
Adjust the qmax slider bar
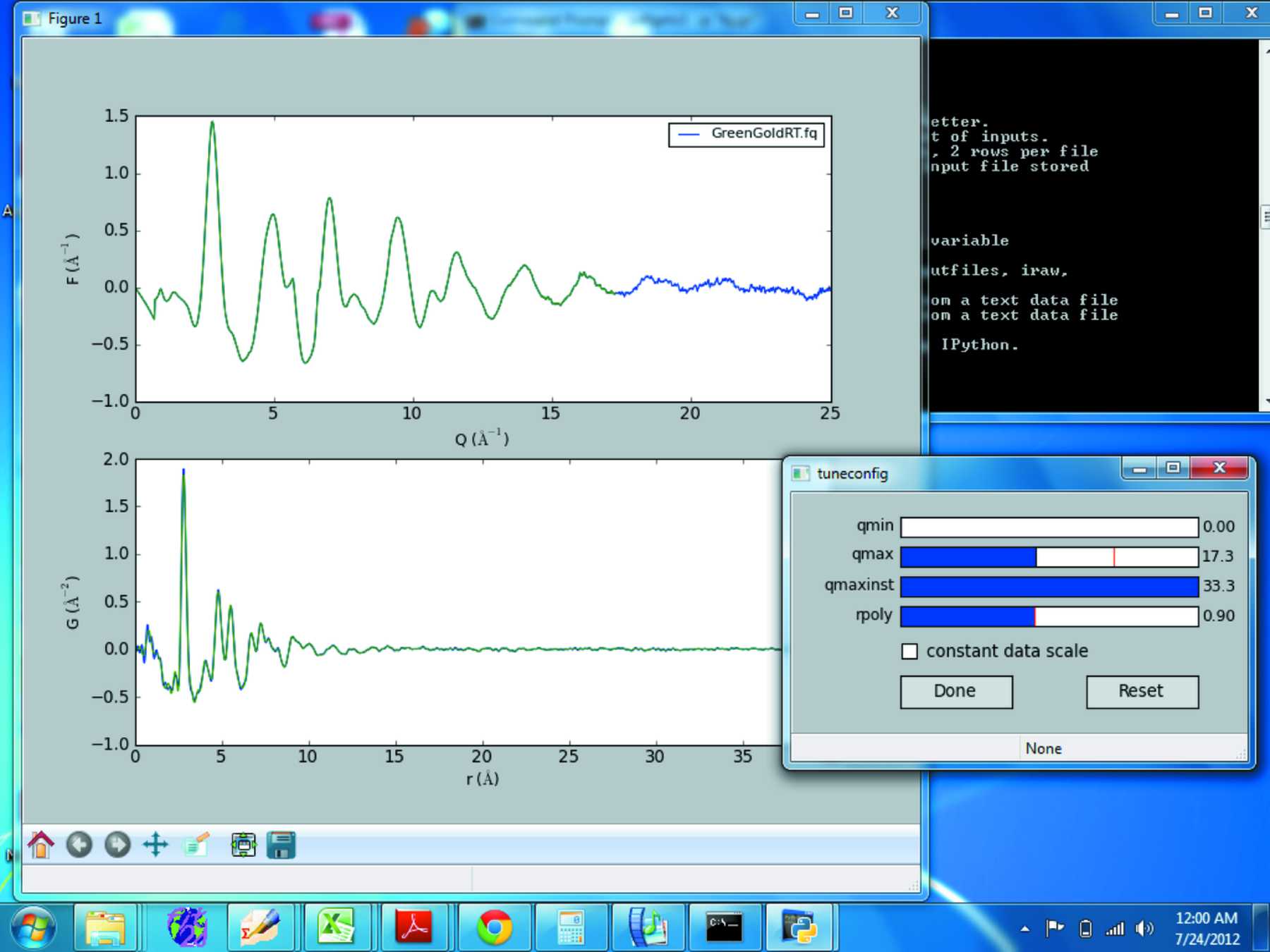click(x=1049, y=556)
